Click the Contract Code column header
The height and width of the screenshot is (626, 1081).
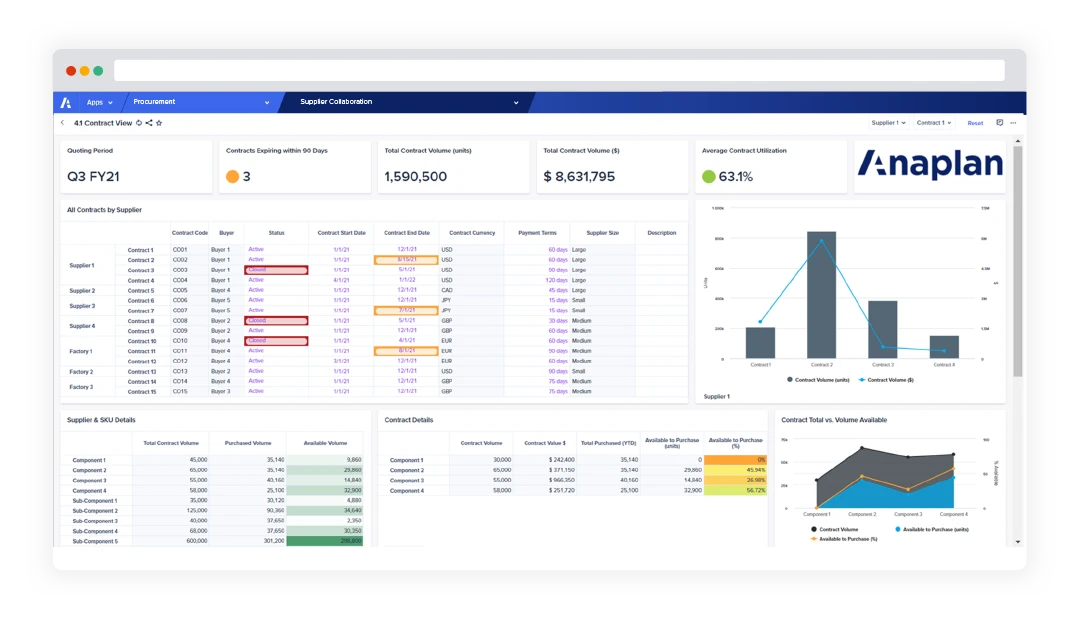coord(190,233)
